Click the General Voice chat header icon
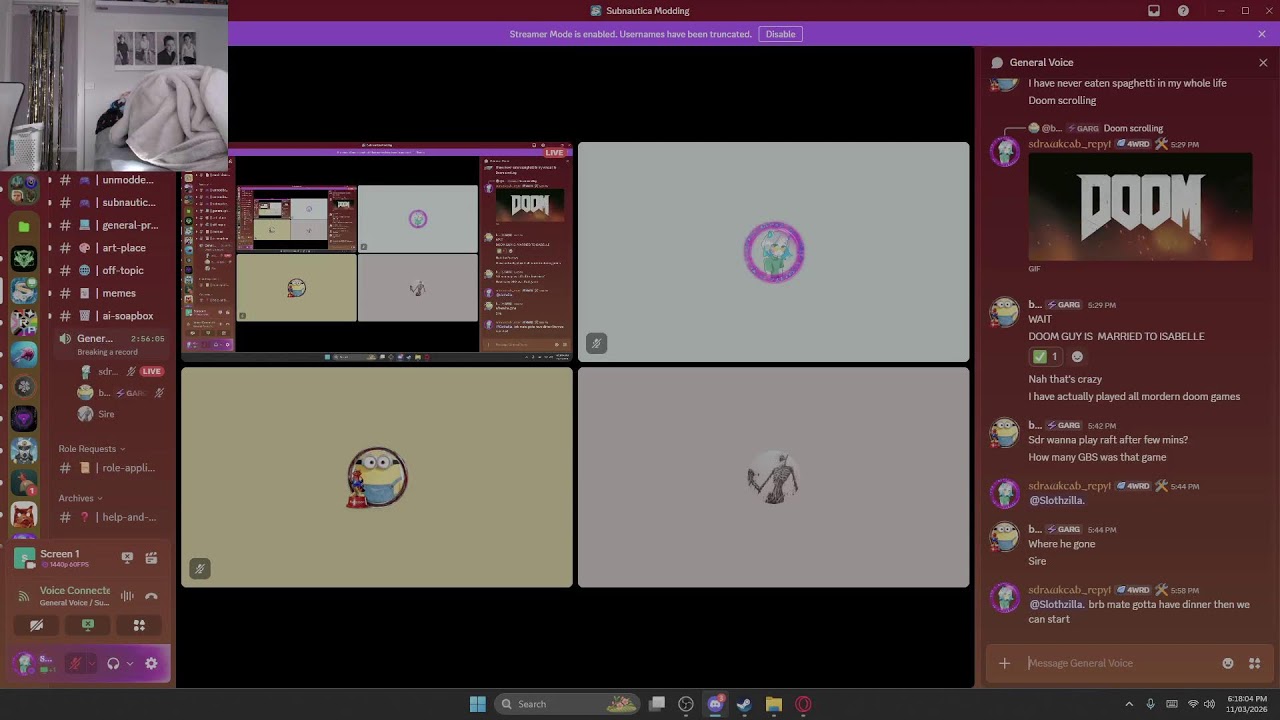The height and width of the screenshot is (720, 1280). click(x=997, y=62)
